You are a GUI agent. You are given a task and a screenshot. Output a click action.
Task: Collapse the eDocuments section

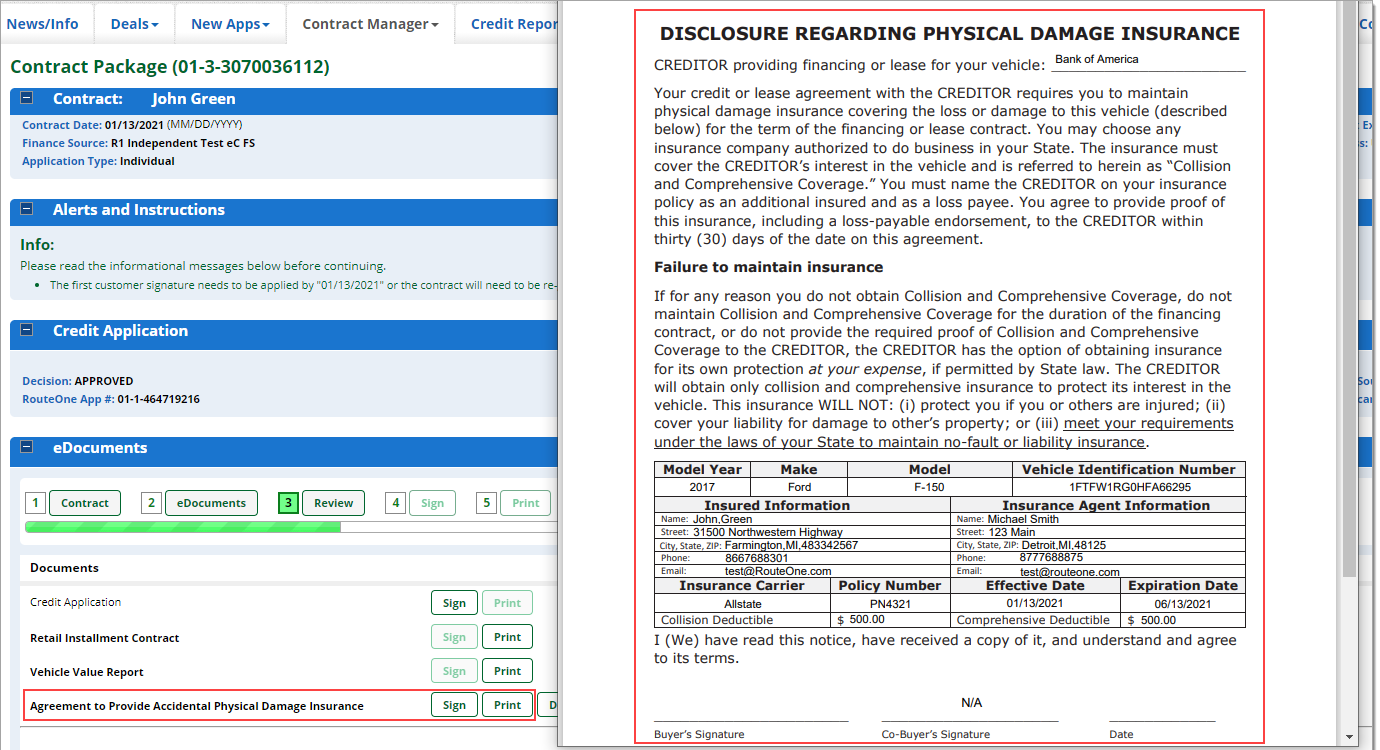(x=27, y=448)
